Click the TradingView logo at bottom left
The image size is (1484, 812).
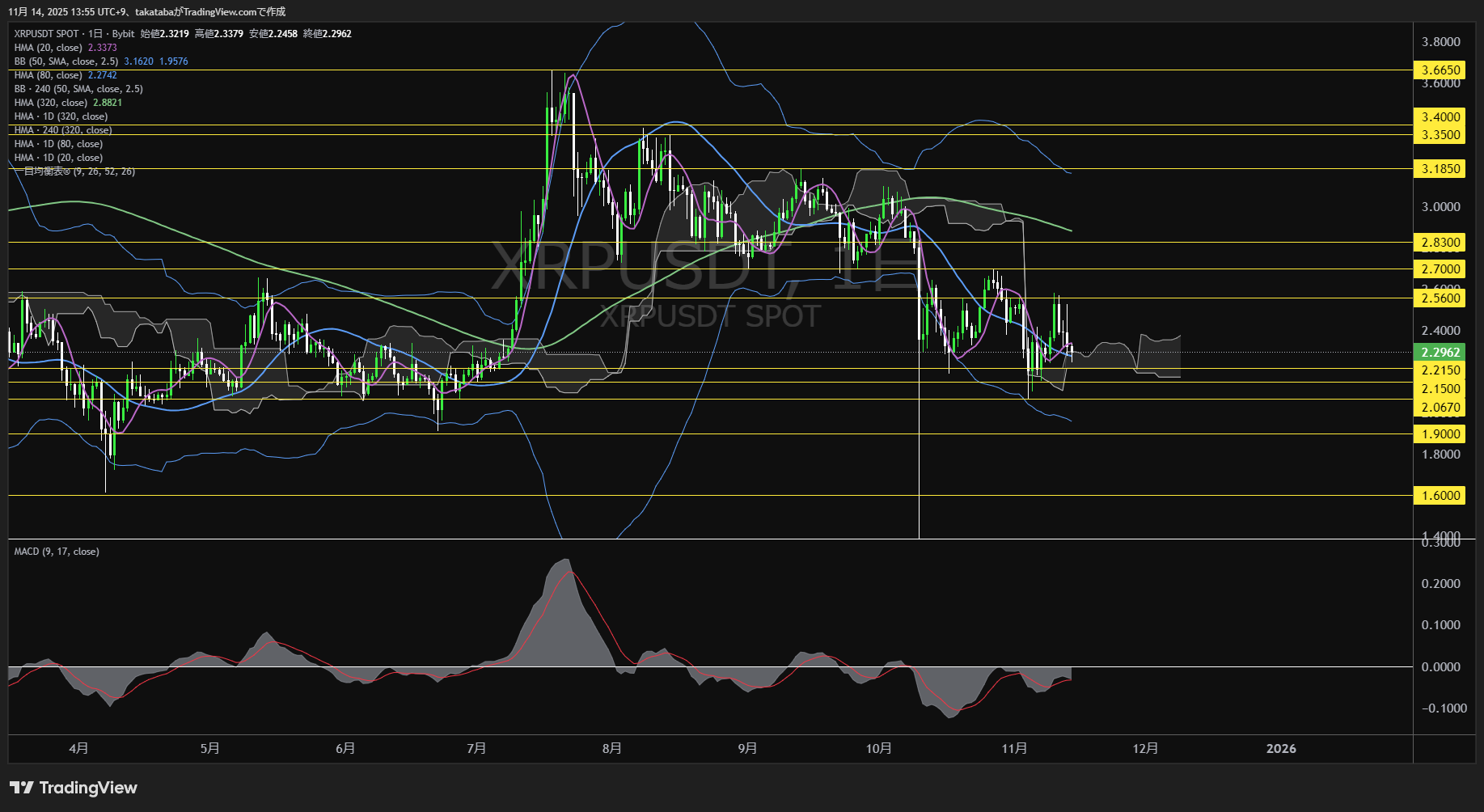pyautogui.click(x=73, y=787)
